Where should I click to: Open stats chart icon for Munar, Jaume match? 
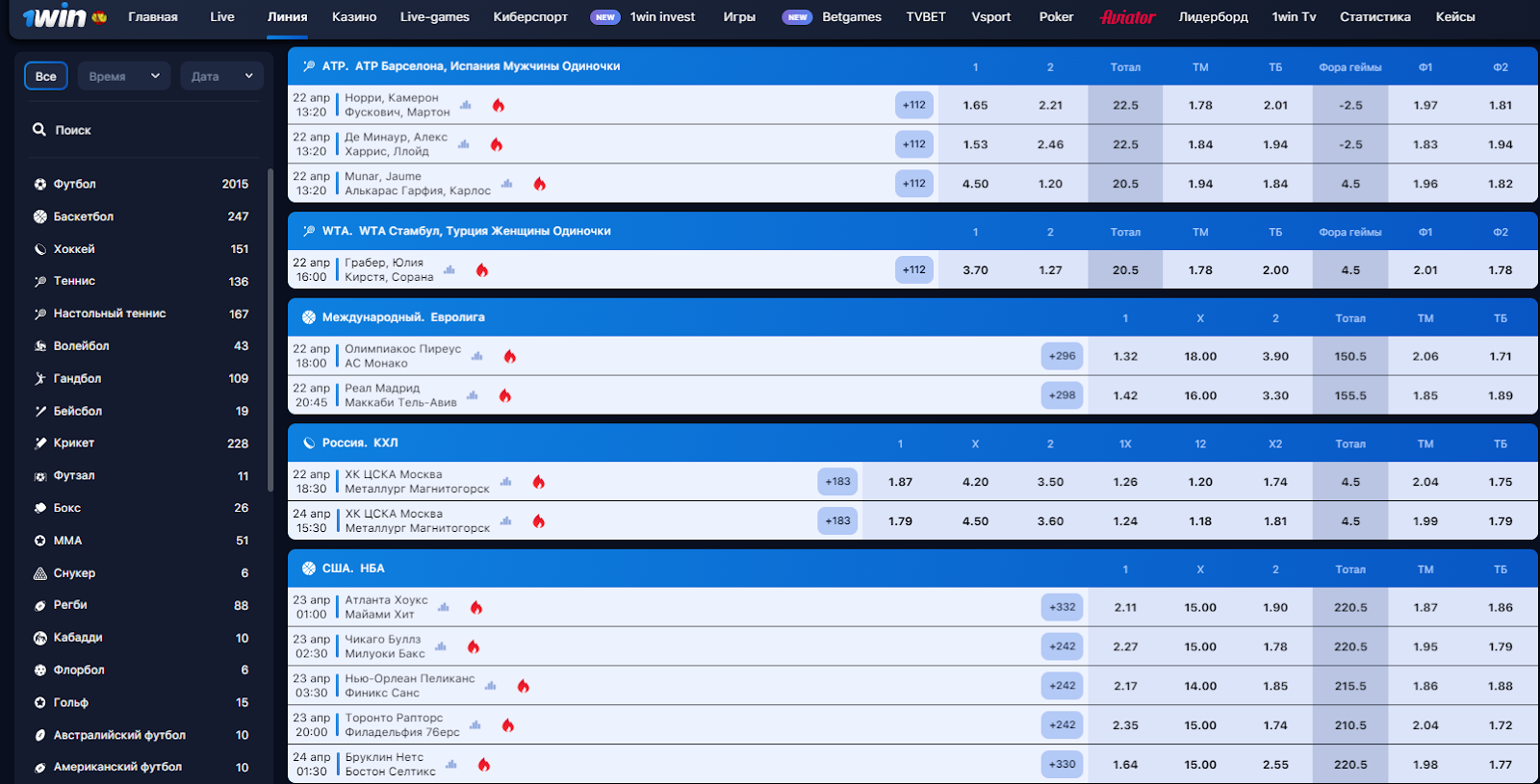pos(507,183)
